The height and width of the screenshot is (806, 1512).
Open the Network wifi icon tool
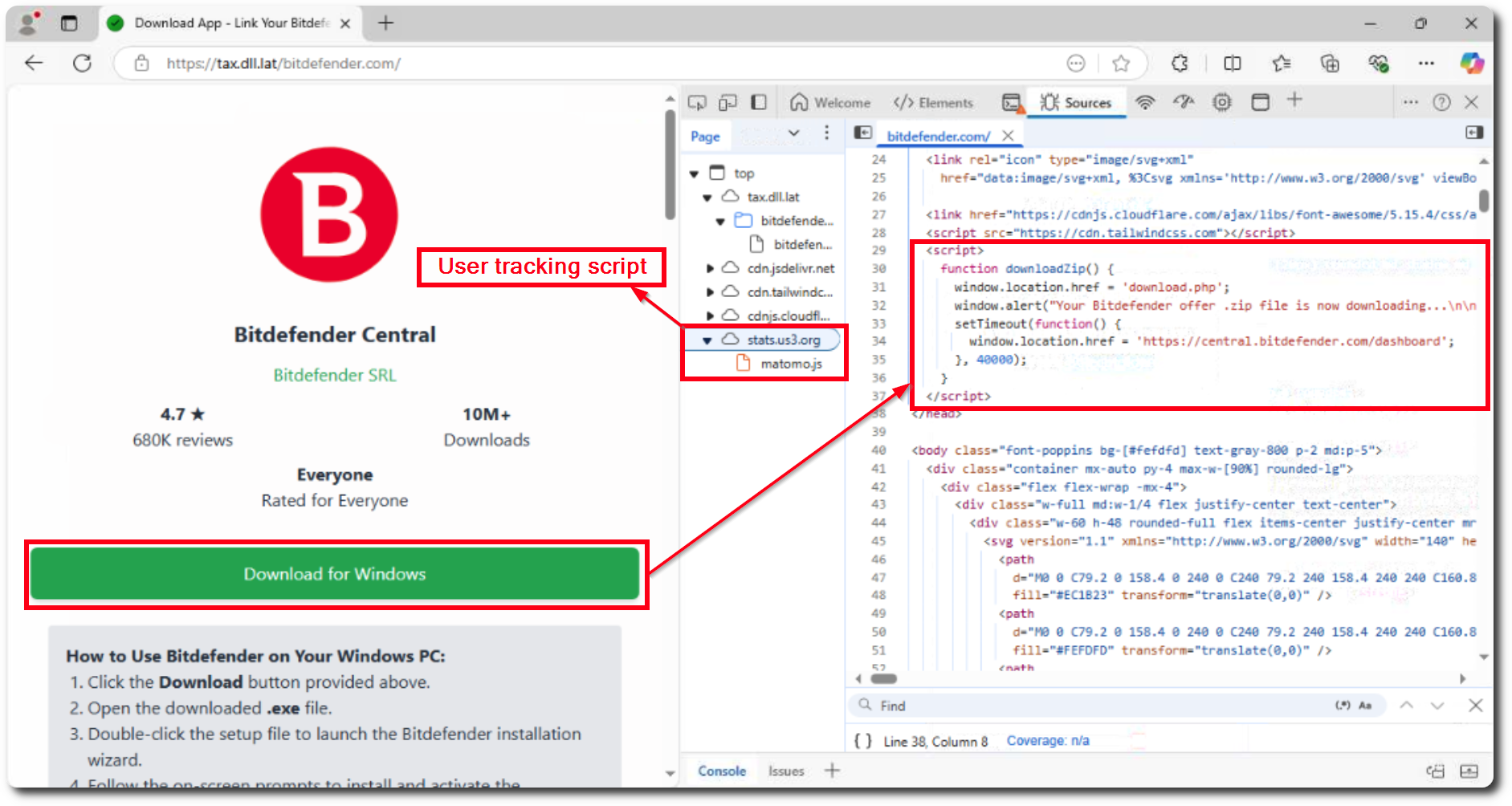[x=1145, y=102]
